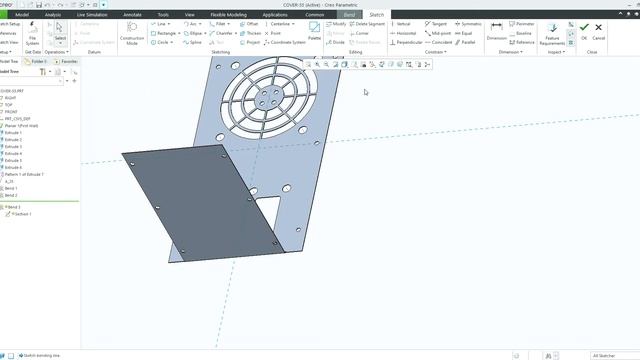Activate the Chamfer tool
The width and height of the screenshot is (640, 360).
point(221,33)
